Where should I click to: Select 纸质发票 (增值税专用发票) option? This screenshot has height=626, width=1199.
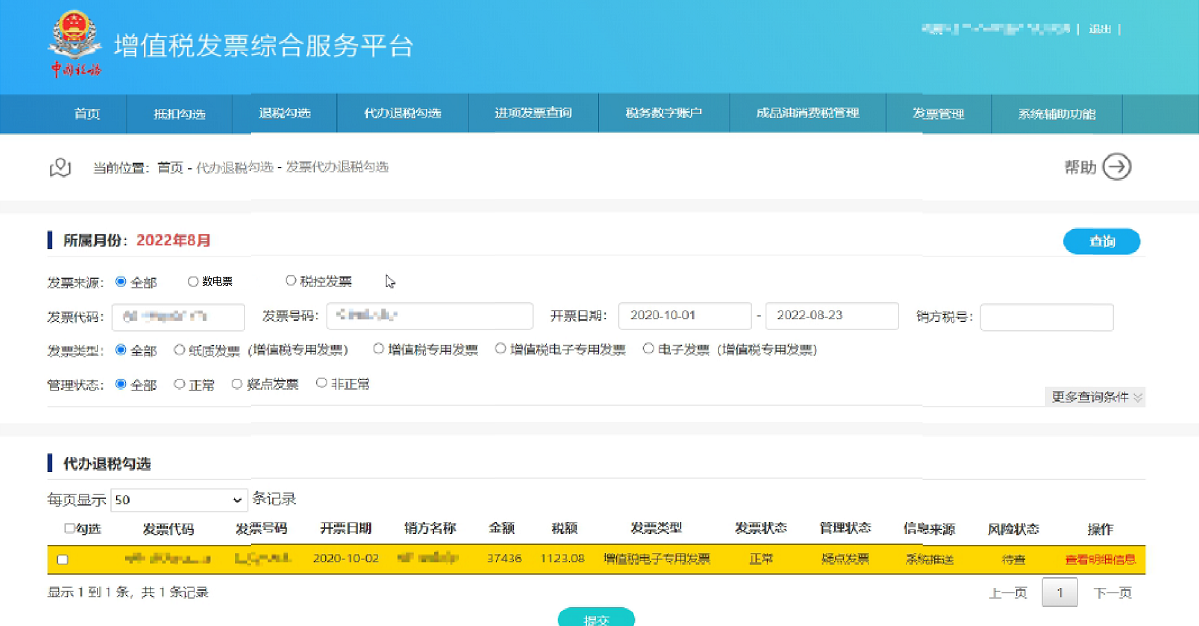click(180, 349)
